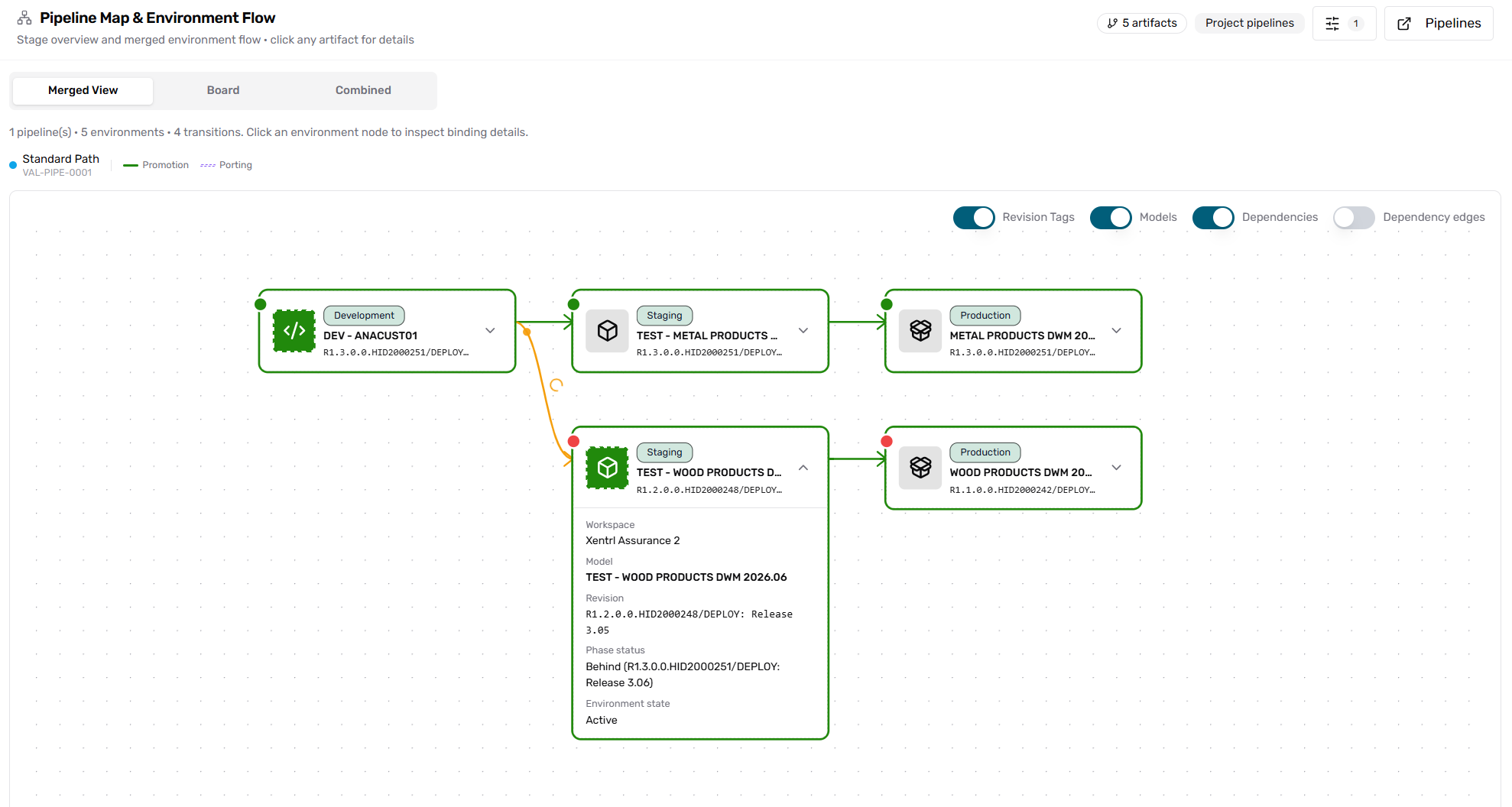
Task: Click the Active environment state value
Action: (602, 721)
